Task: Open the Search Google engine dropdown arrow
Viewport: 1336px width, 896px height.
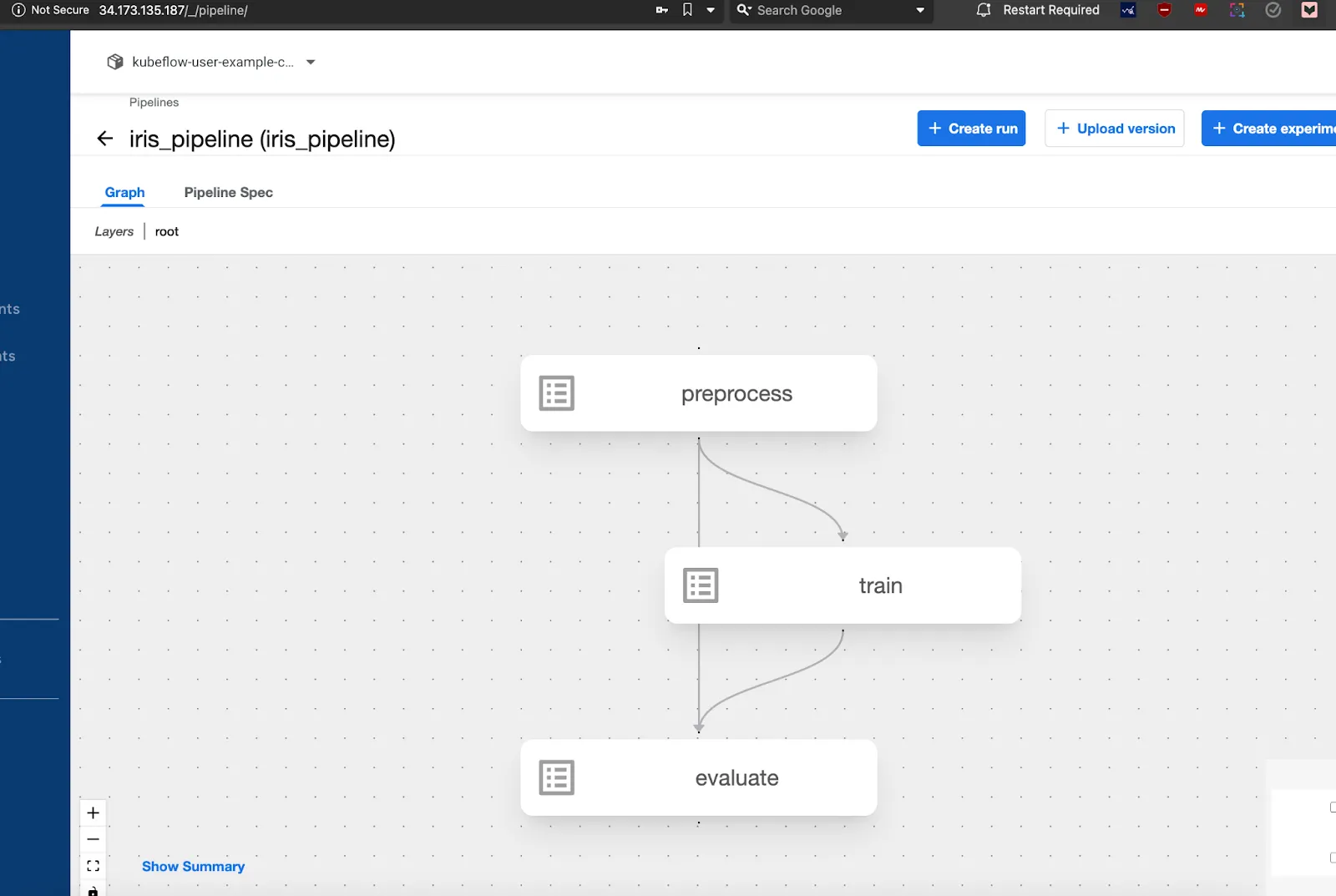Action: point(920,10)
